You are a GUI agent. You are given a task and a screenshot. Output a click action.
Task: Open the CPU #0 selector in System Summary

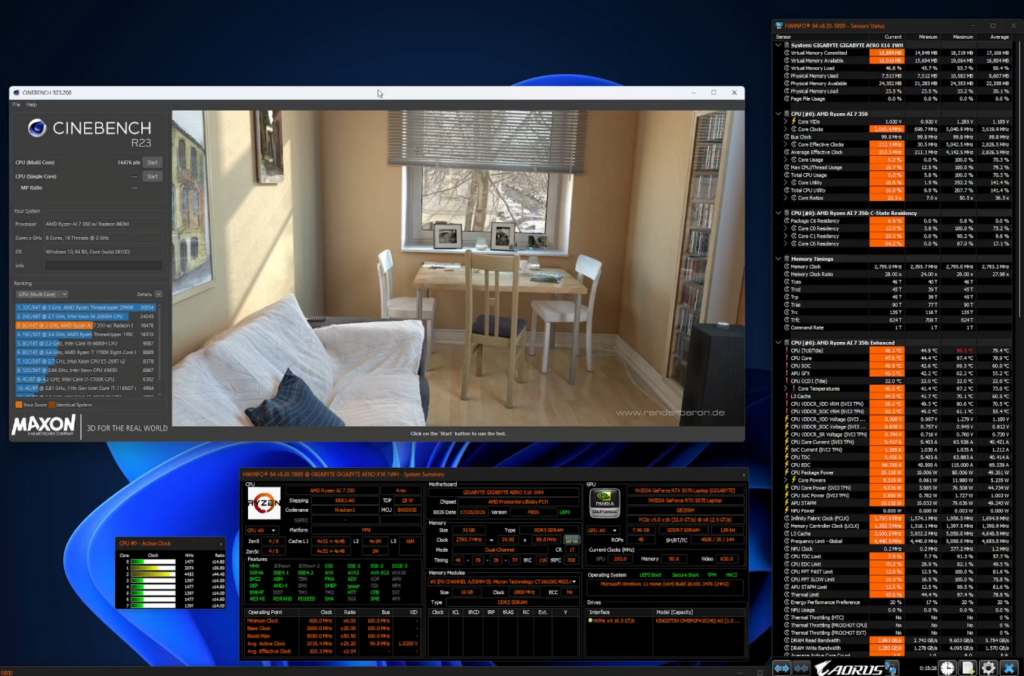coord(261,530)
